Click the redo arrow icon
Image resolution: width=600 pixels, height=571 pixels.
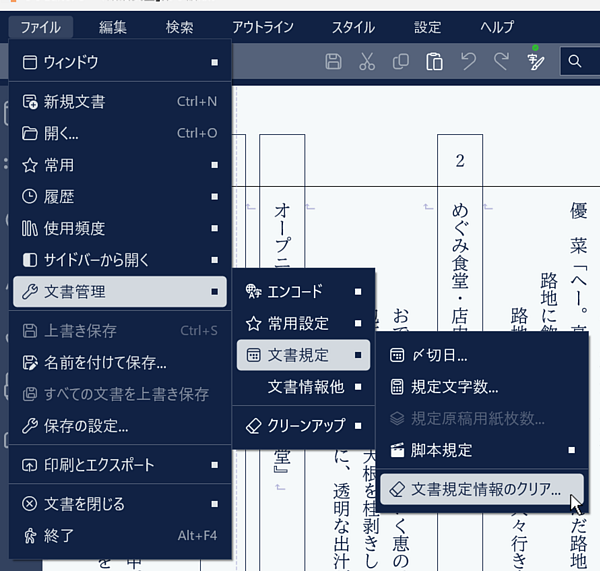pyautogui.click(x=501, y=62)
